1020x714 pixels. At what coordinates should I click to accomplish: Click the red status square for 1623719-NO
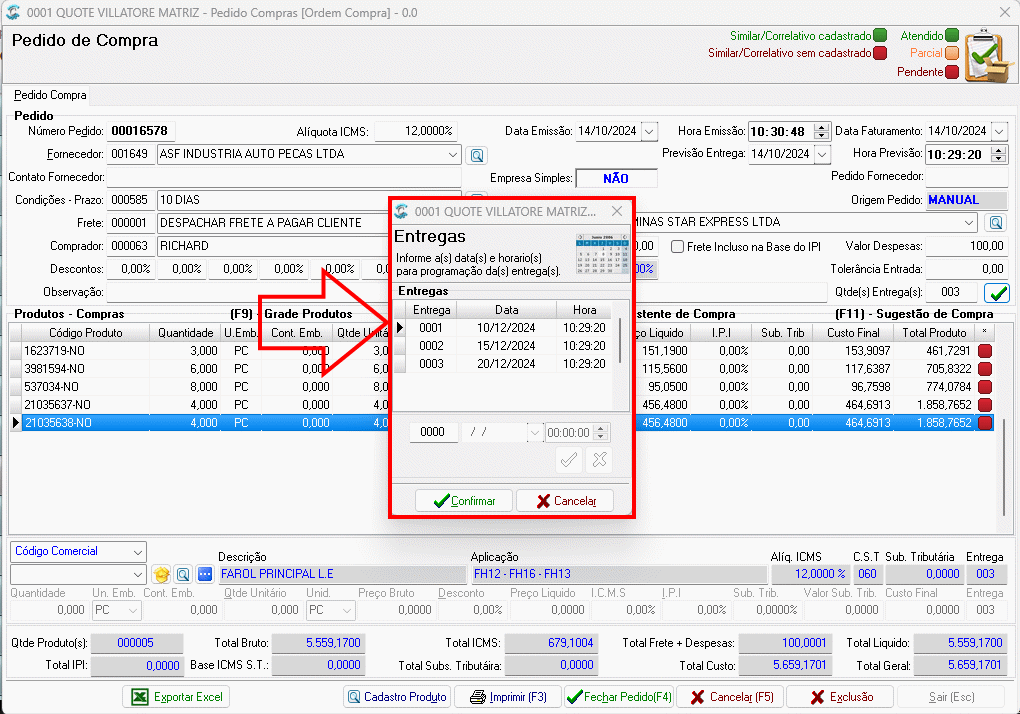coord(985,351)
